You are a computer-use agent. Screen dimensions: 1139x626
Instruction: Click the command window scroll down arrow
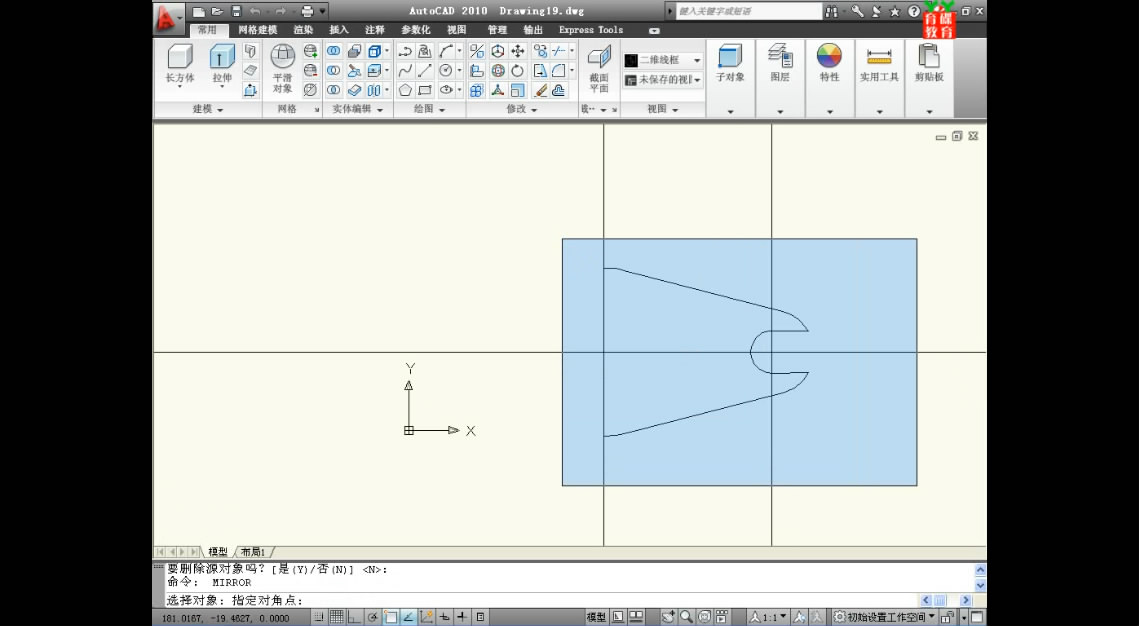coord(980,585)
